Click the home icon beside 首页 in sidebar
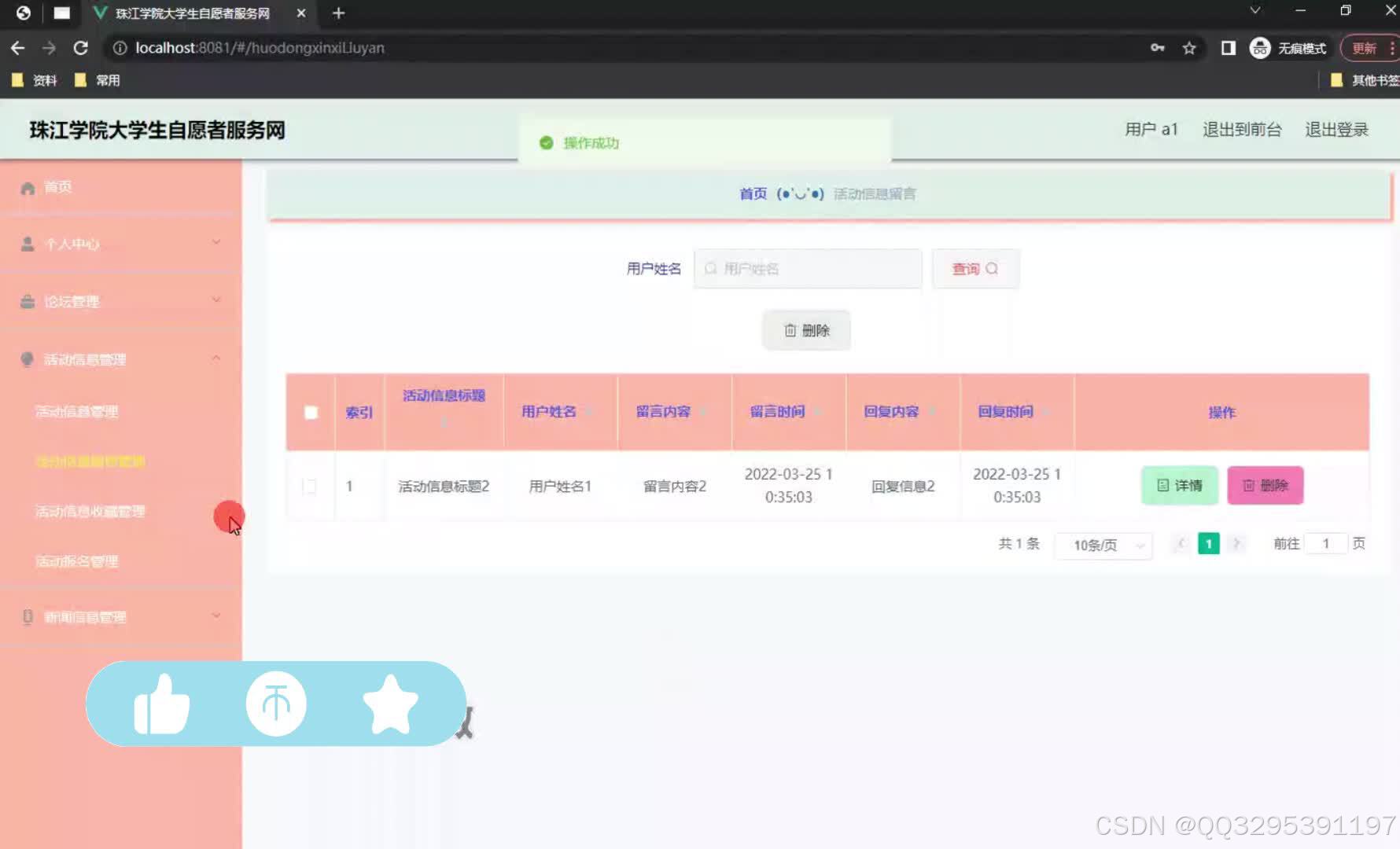 point(28,188)
